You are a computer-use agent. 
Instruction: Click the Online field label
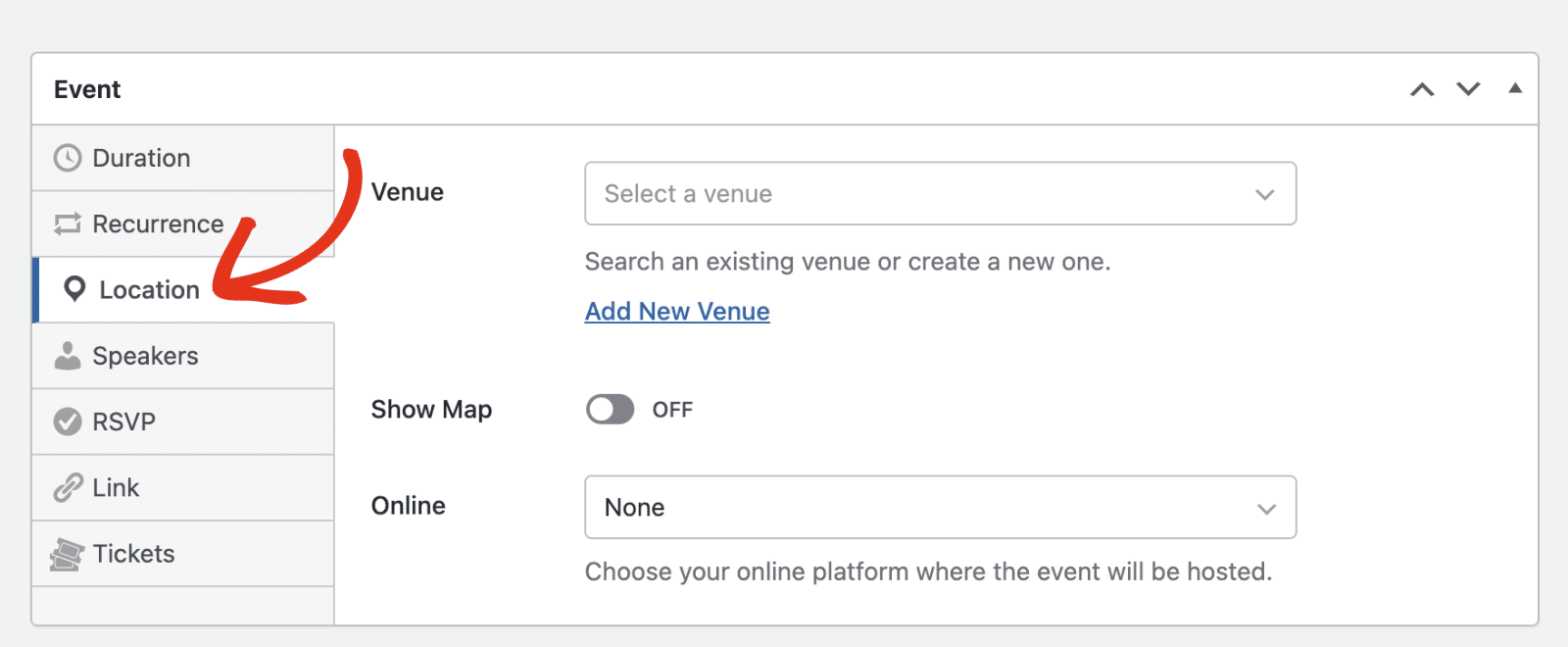click(x=409, y=506)
